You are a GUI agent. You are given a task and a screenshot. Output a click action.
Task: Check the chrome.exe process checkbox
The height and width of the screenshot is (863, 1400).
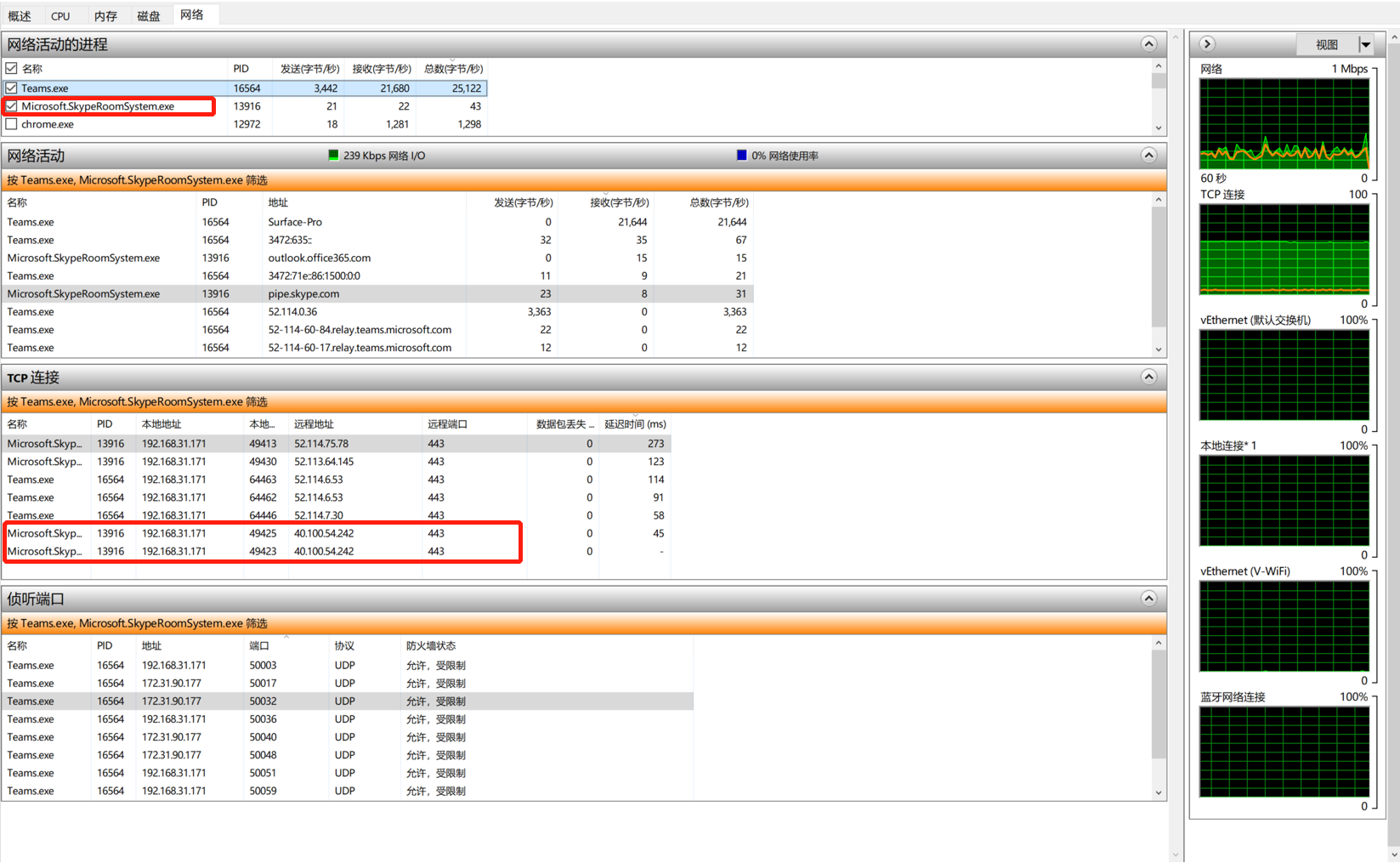point(11,124)
